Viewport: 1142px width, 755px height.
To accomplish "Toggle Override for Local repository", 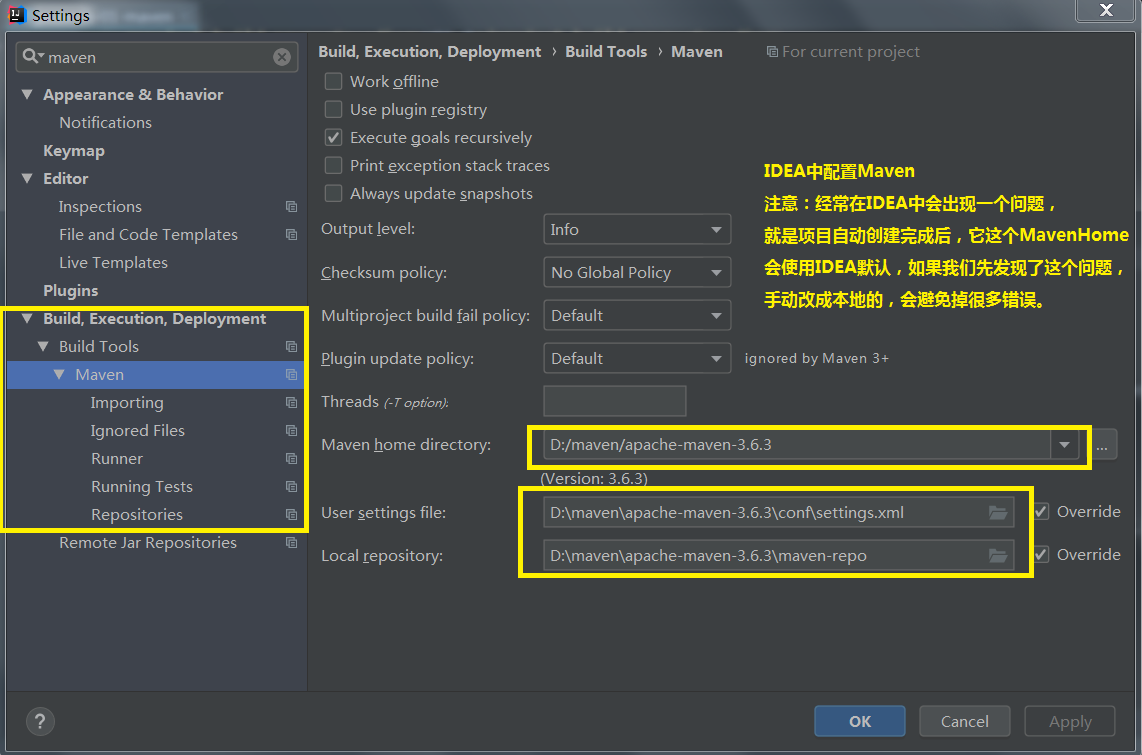I will pyautogui.click(x=1041, y=554).
